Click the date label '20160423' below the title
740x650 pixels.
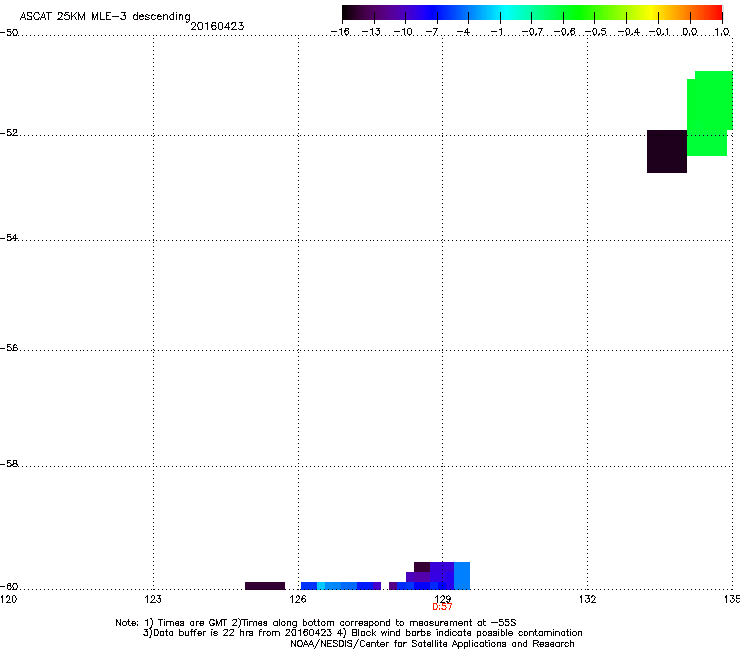(x=217, y=26)
